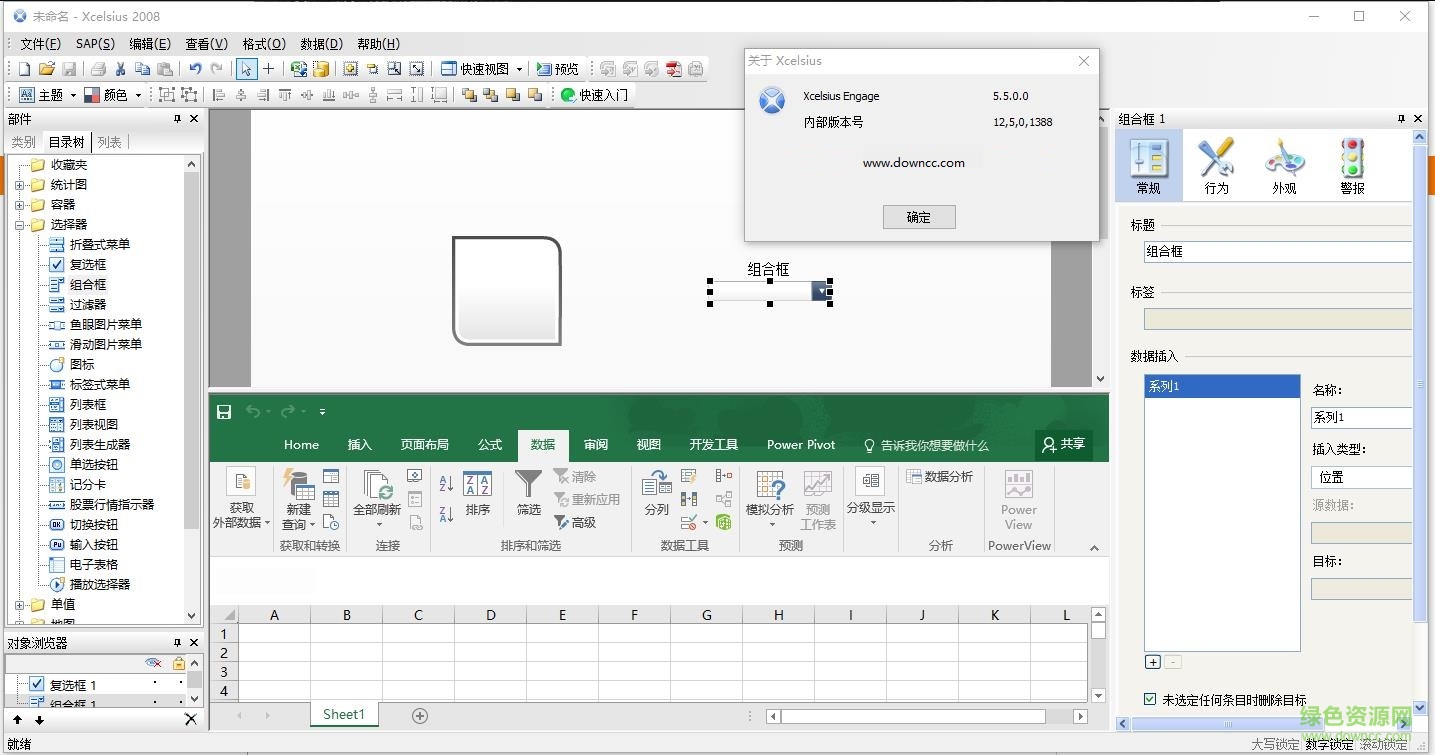This screenshot has height=755, width=1435.
Task: Open the 格式(O) menu
Action: [x=264, y=44]
